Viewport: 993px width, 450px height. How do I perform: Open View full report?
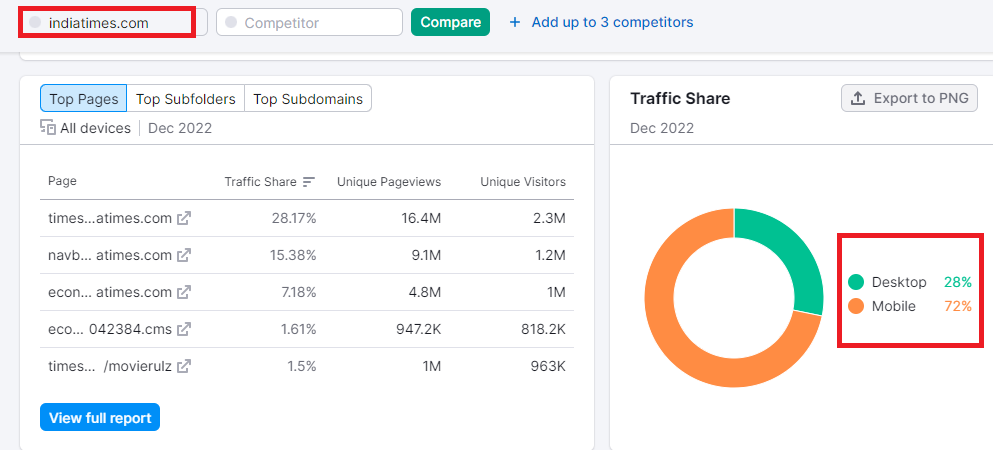100,418
